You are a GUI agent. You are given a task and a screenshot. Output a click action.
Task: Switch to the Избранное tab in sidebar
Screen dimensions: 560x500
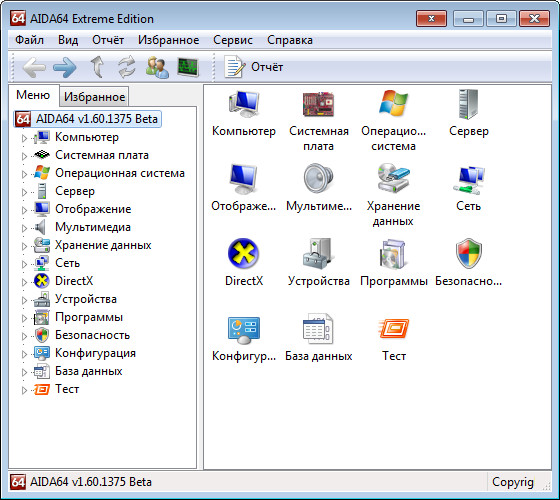pyautogui.click(x=94, y=97)
